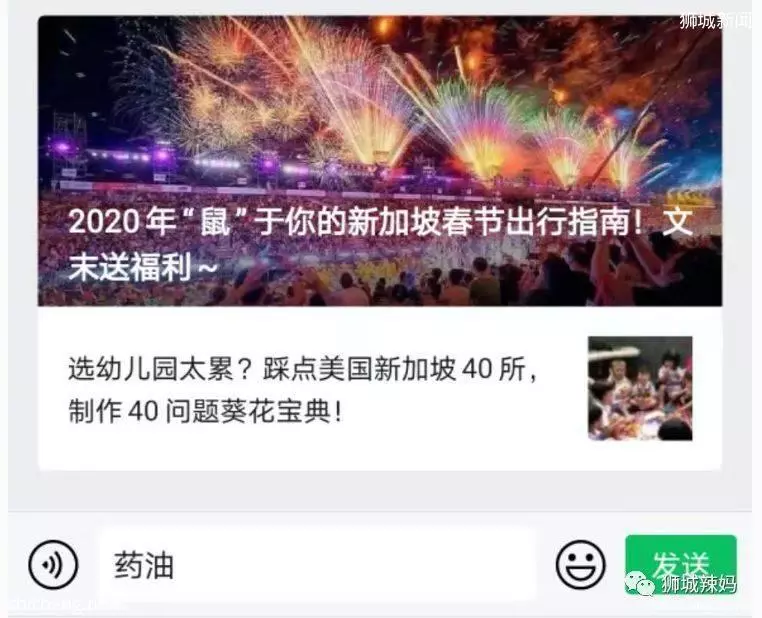Screen dimensions: 762x618
Task: Click the faint watermark at bottom left
Action: (x=63, y=605)
